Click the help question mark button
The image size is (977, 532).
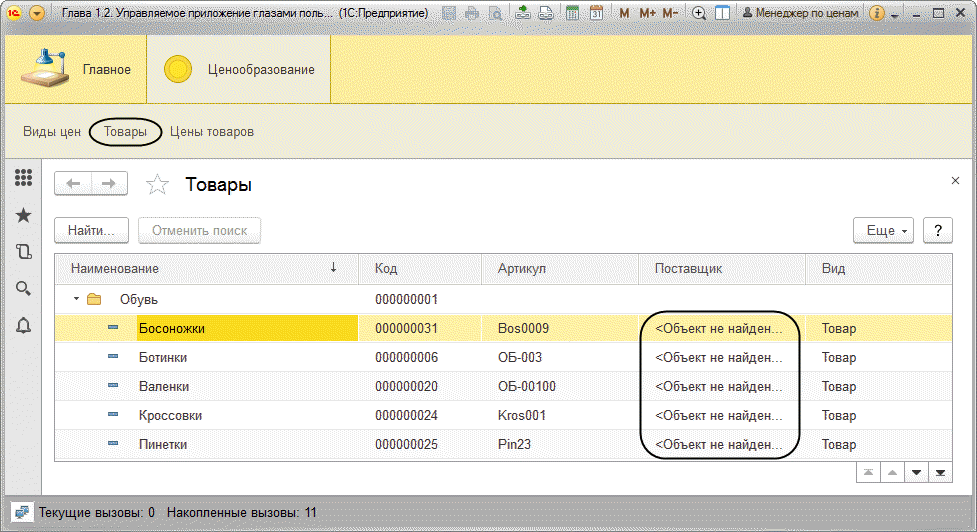click(938, 230)
